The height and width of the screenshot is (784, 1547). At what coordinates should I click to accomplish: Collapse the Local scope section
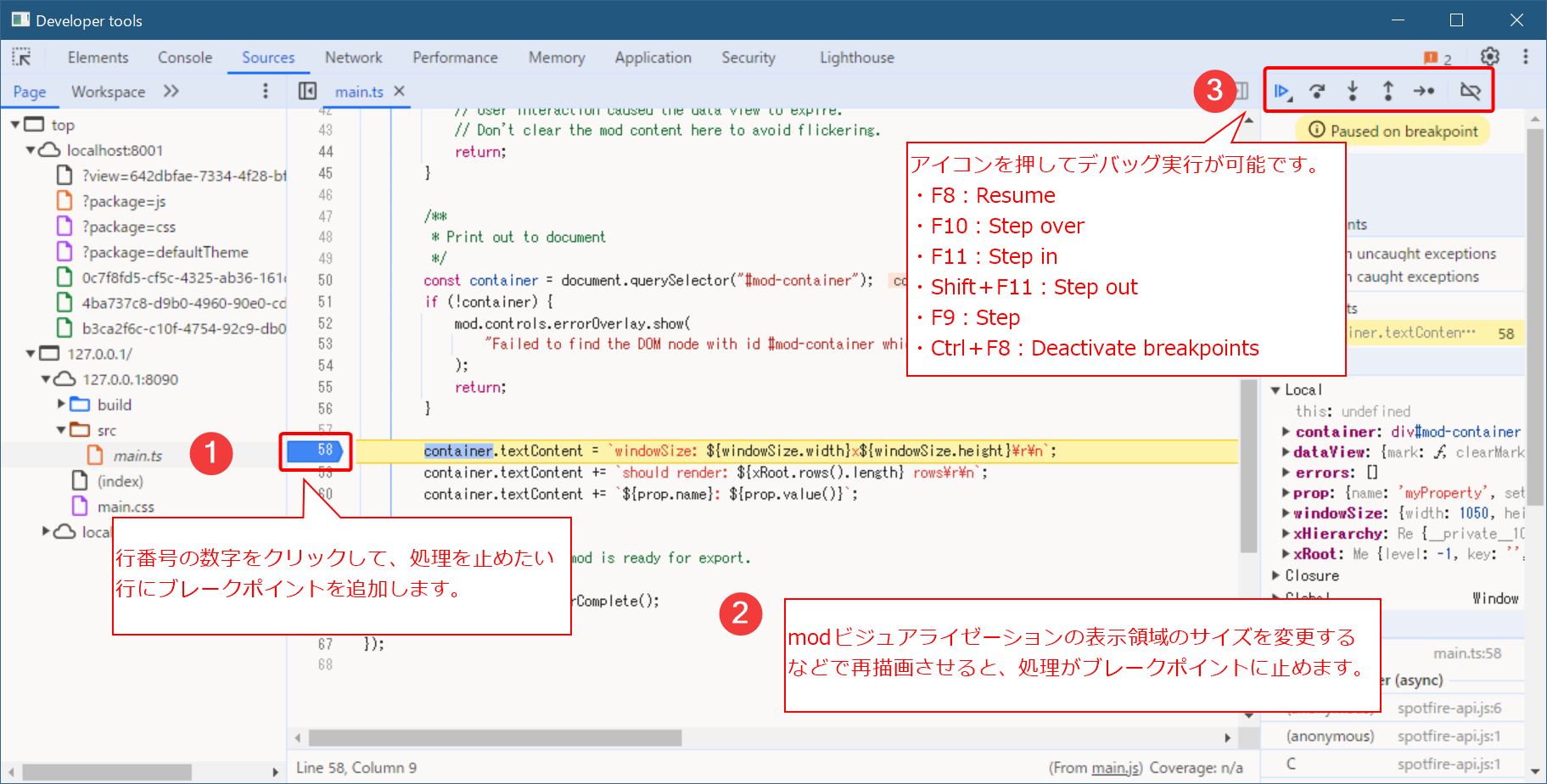click(x=1275, y=390)
